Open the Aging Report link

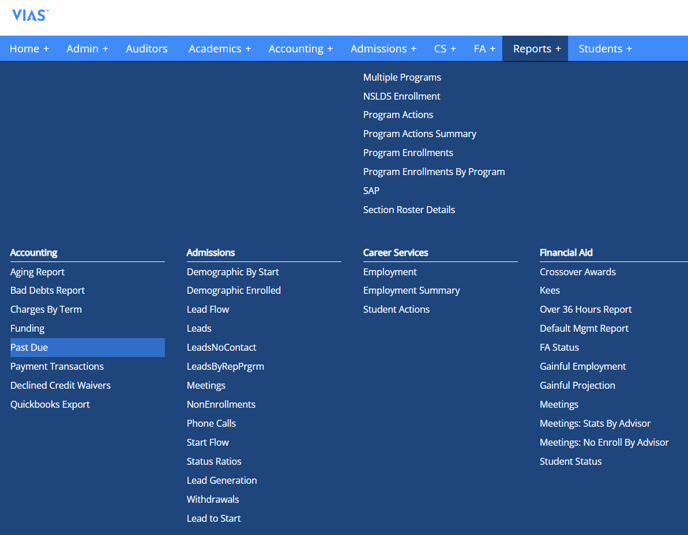click(x=37, y=272)
